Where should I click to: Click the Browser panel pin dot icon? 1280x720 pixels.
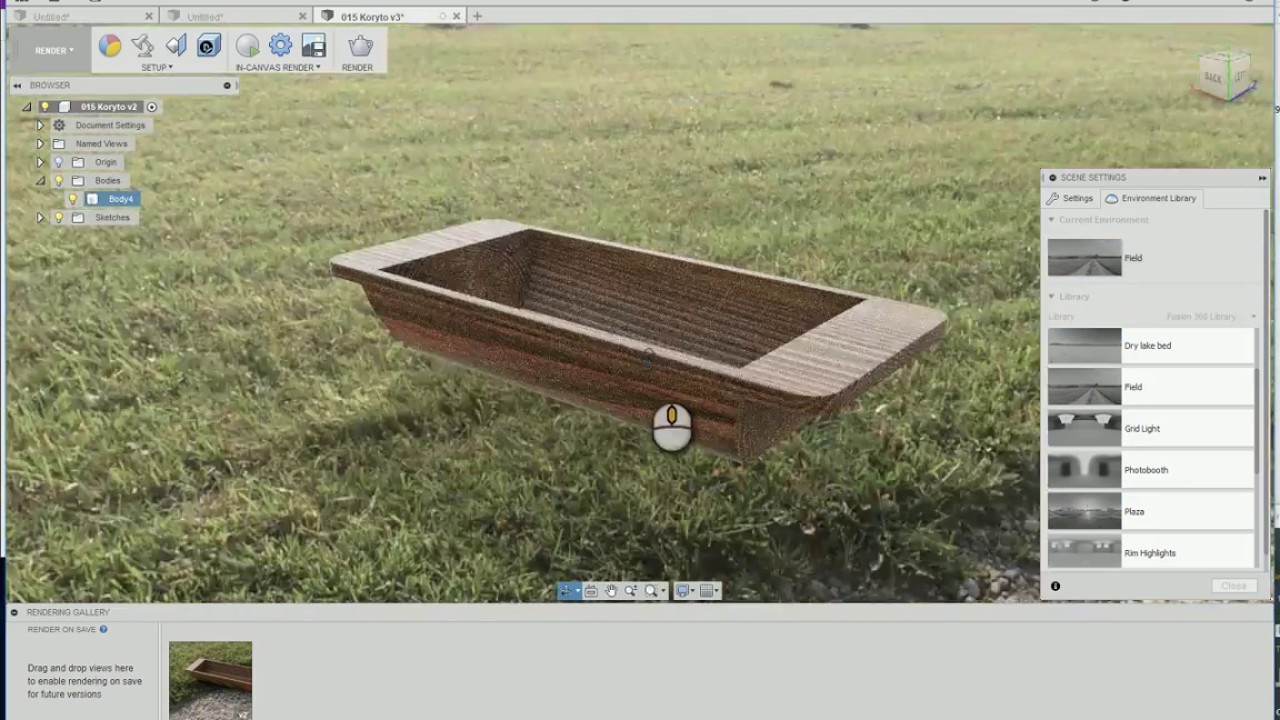227,86
